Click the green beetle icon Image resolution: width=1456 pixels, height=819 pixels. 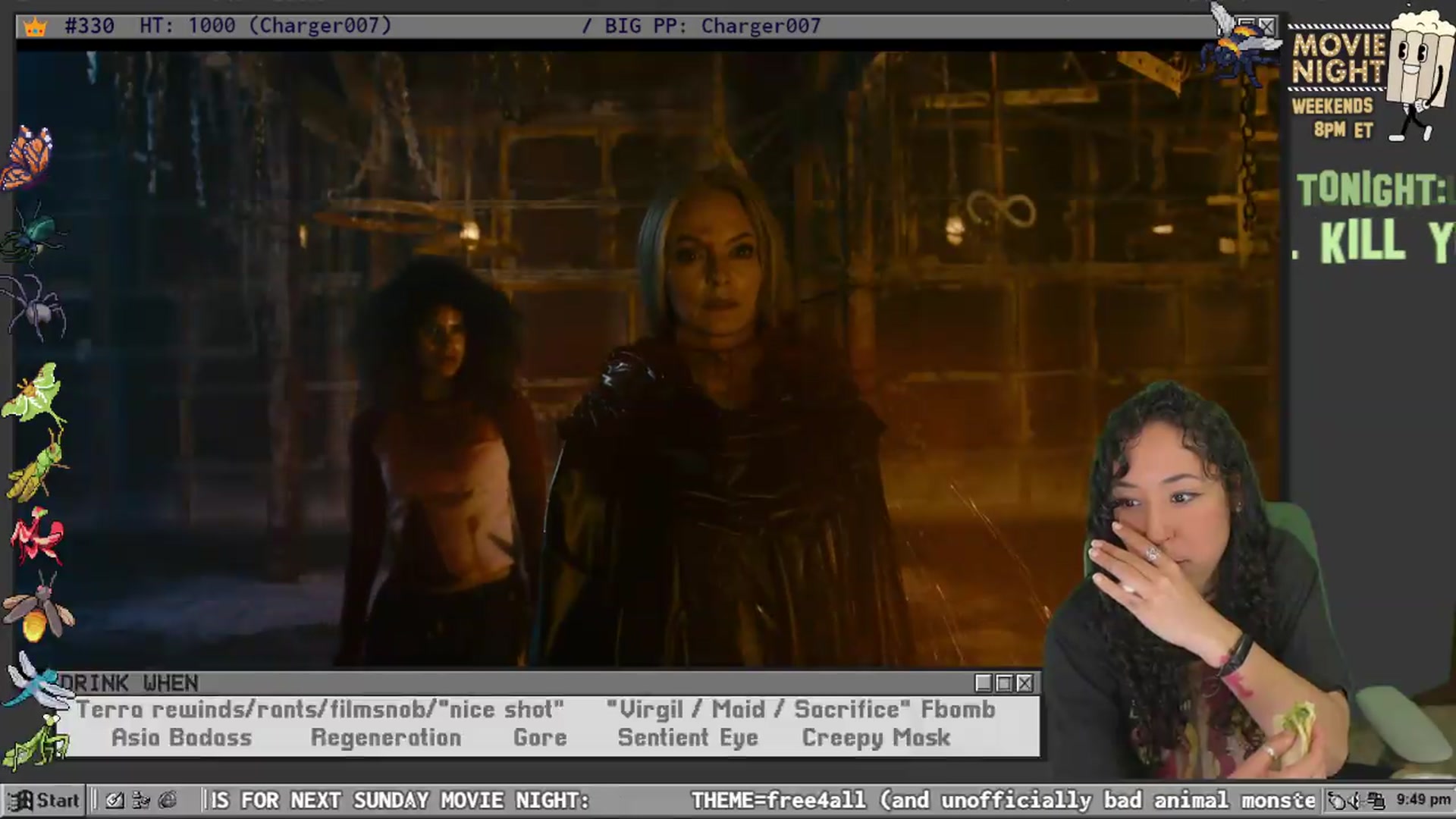click(32, 234)
